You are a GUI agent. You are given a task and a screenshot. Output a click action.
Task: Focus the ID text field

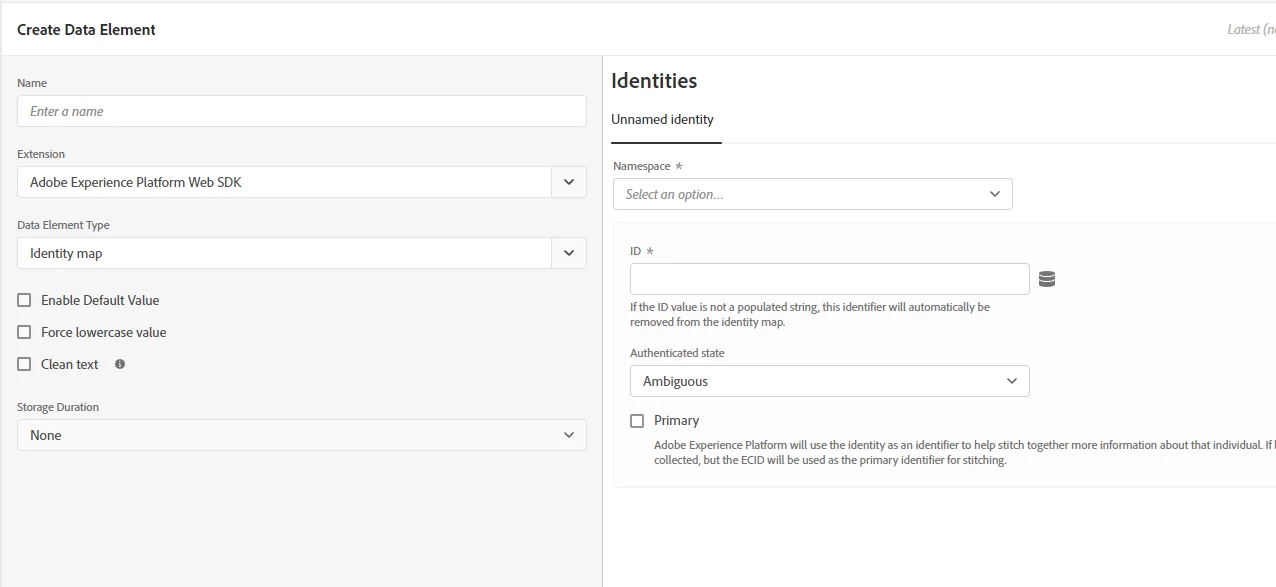tap(829, 279)
